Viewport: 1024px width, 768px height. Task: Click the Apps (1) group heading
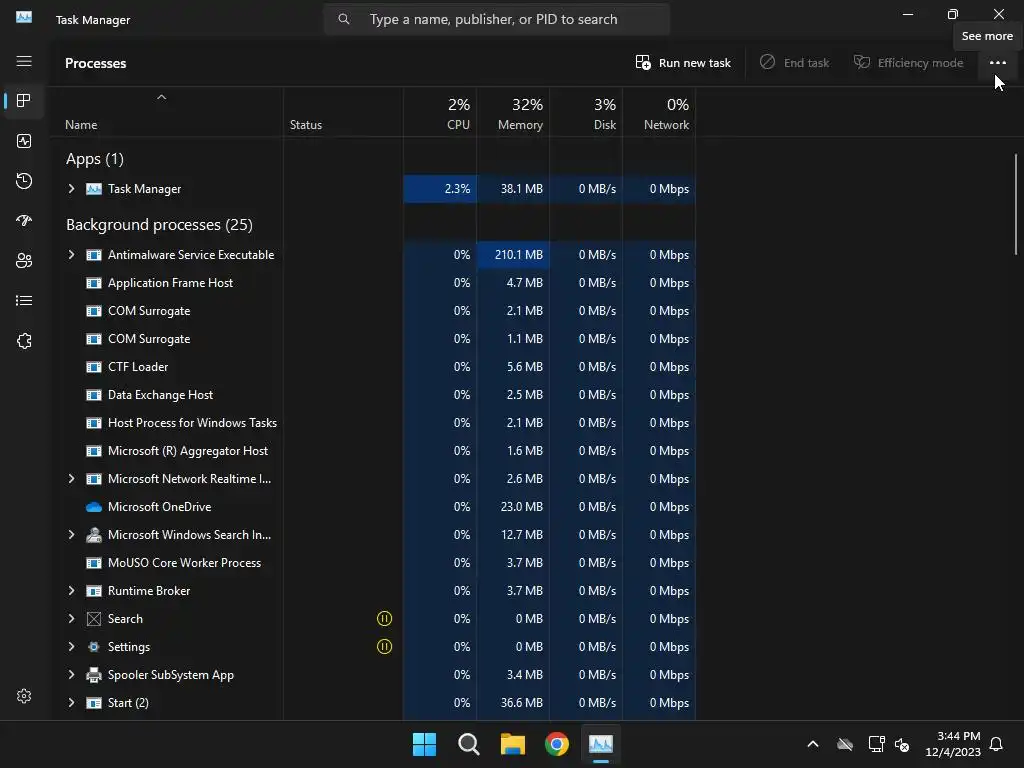click(95, 159)
